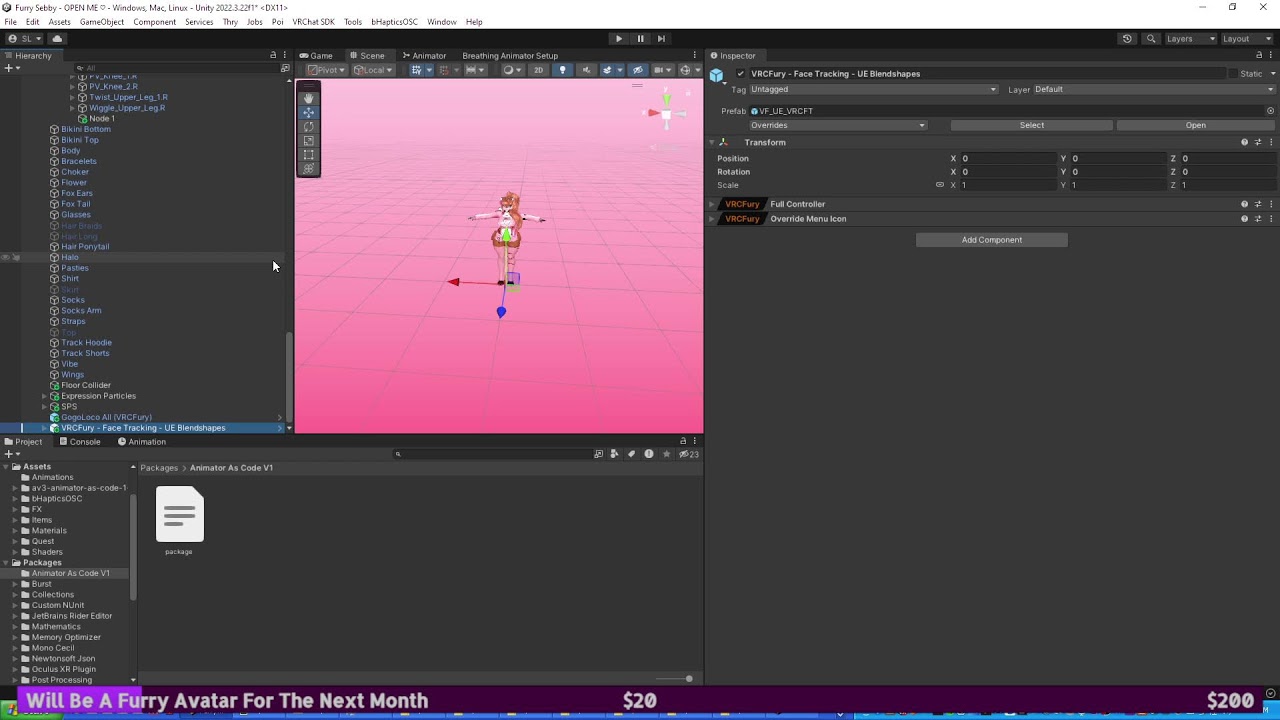Click the Play button in toolbar

[x=618, y=39]
